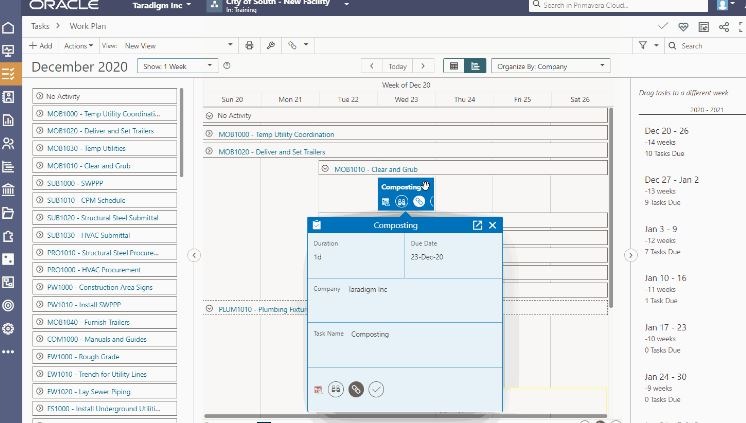Click handoff icon on the Composting task card
The height and width of the screenshot is (423, 746).
(402, 202)
